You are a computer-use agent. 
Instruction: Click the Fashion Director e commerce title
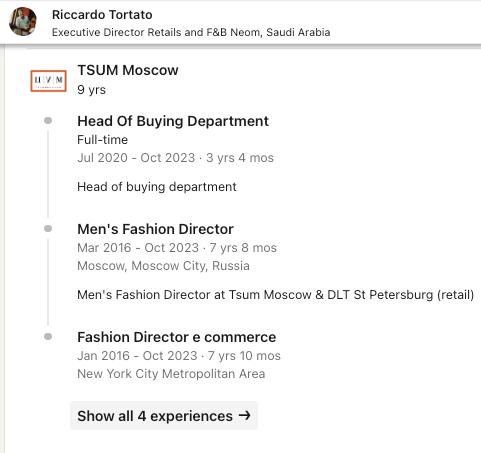click(x=177, y=337)
